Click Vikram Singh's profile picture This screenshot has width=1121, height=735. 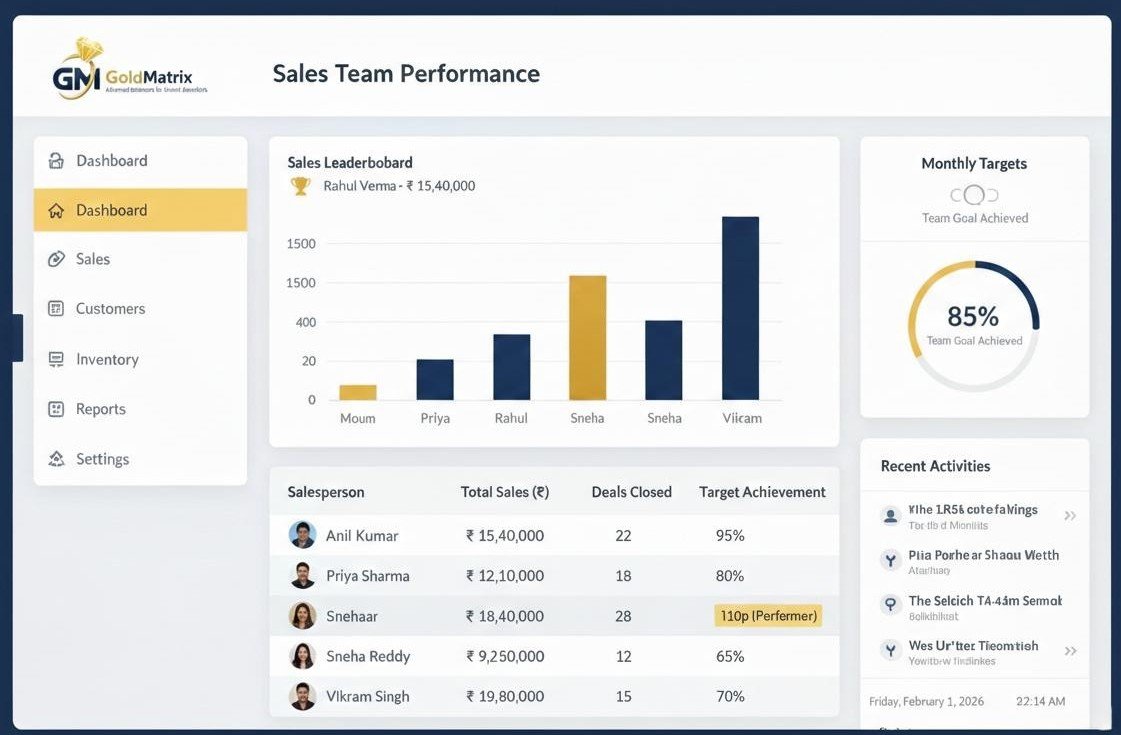(303, 696)
